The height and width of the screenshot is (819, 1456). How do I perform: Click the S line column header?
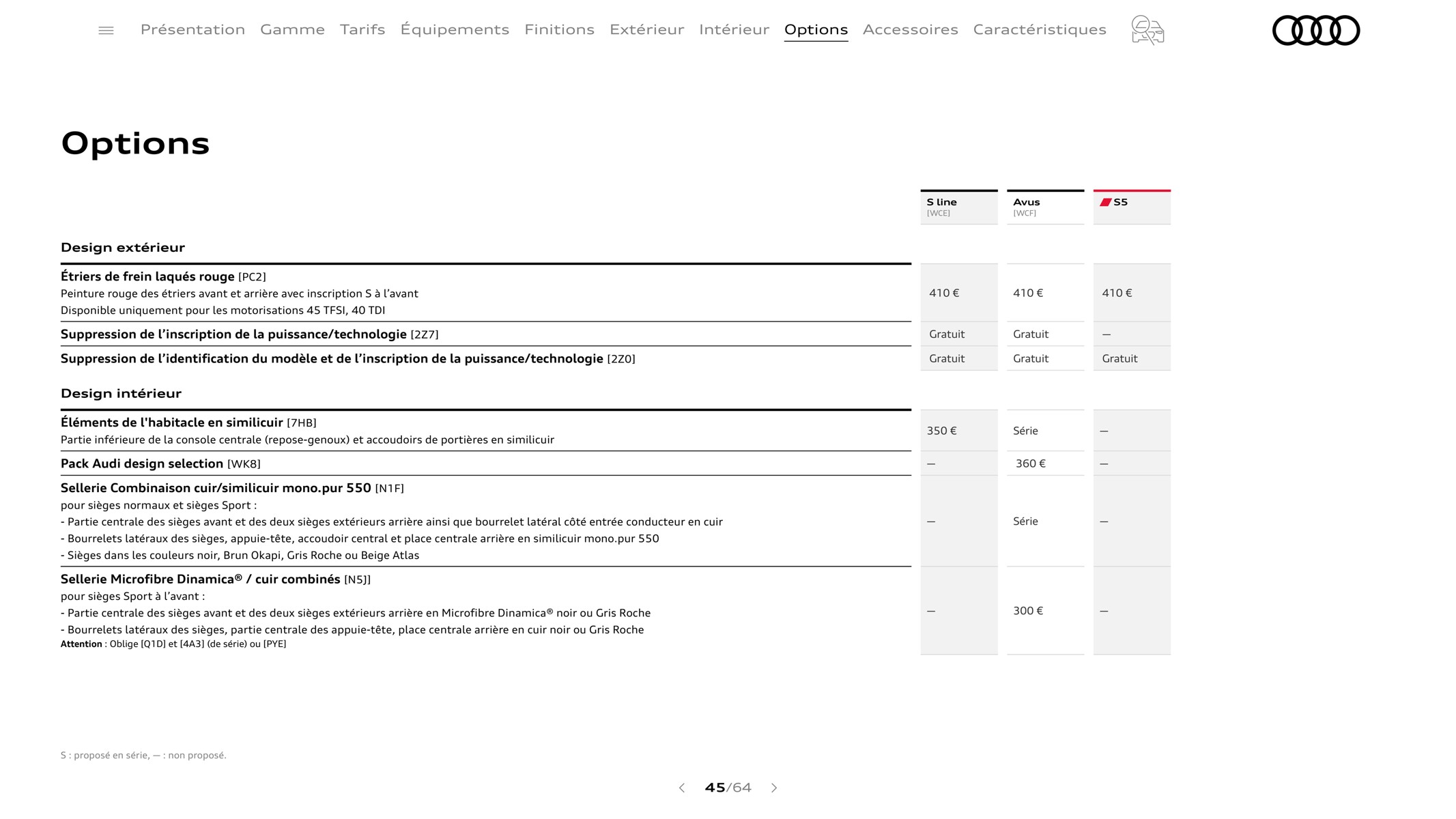tap(959, 207)
